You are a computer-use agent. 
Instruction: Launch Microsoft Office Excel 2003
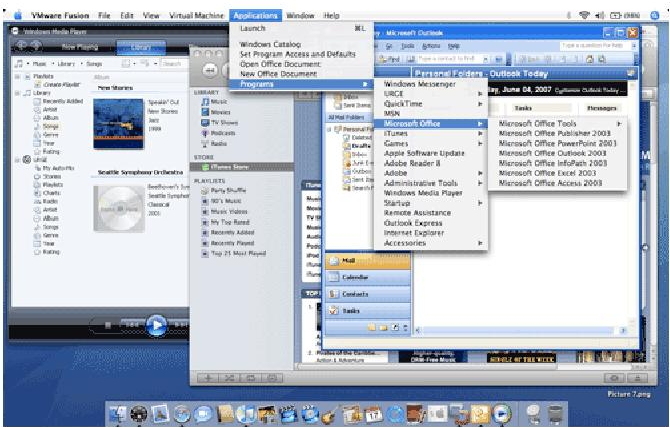[558, 173]
